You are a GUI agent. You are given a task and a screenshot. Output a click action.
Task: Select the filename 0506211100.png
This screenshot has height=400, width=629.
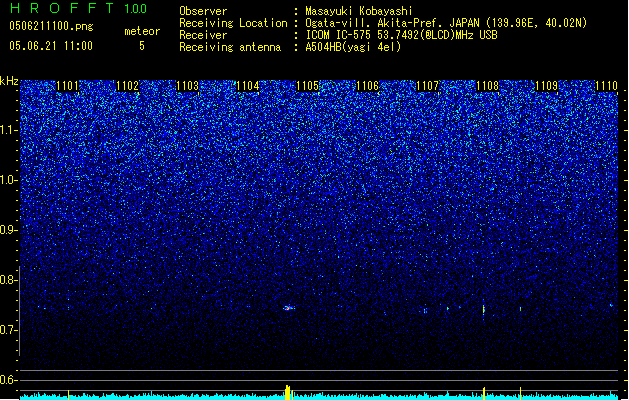click(51, 26)
